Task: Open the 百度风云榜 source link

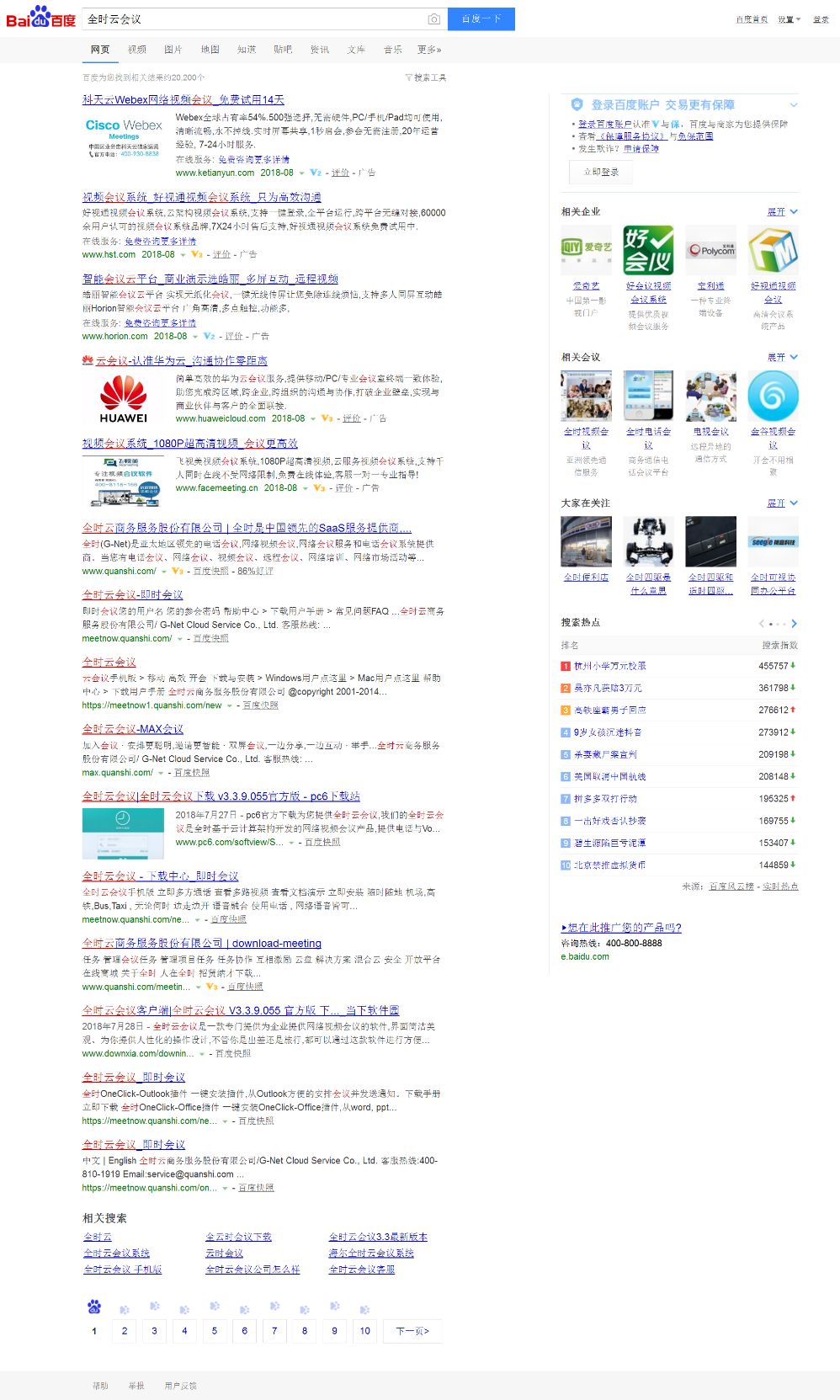Action: 731,886
